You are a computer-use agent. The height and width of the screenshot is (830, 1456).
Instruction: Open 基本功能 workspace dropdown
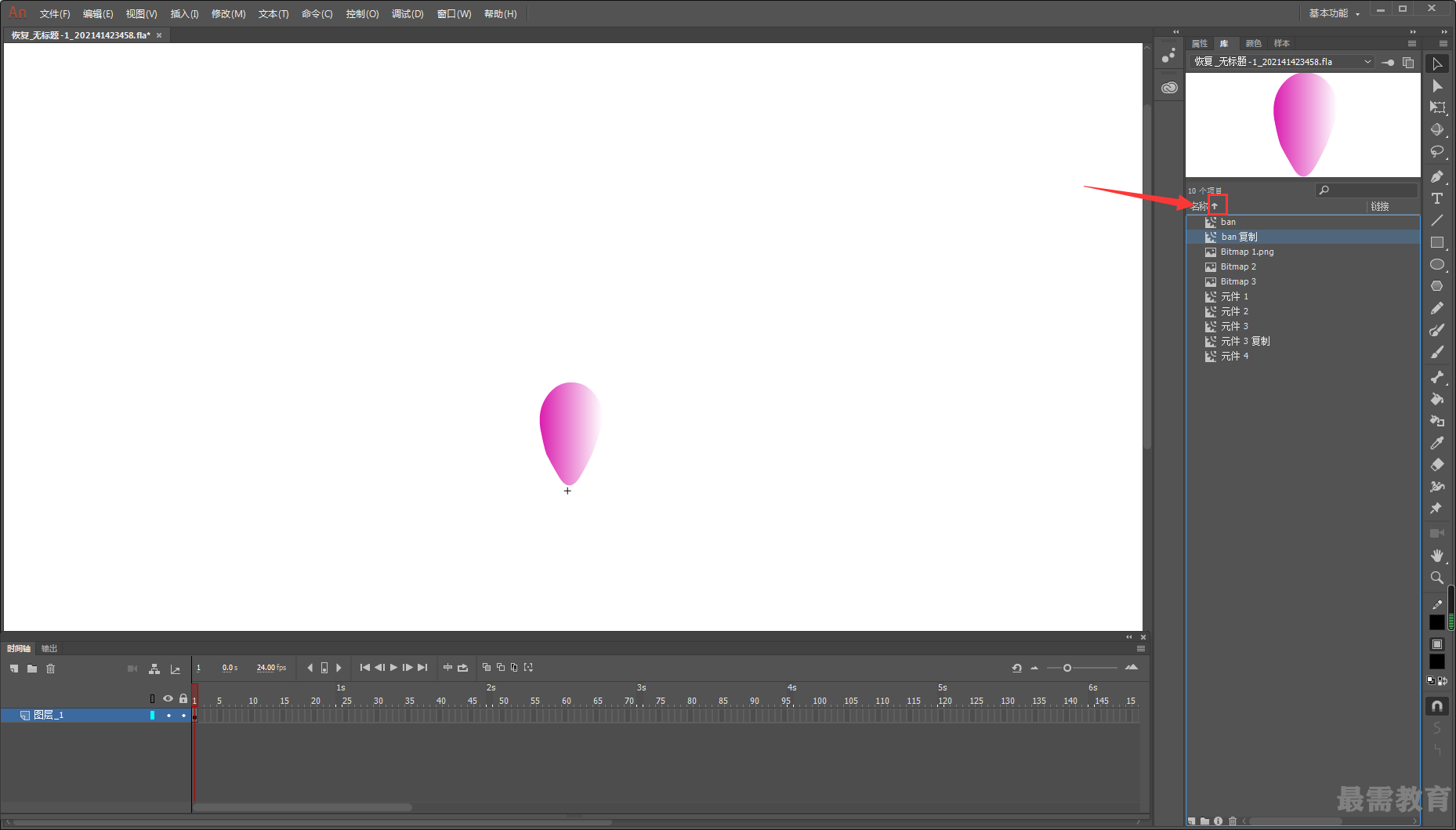(x=1335, y=13)
